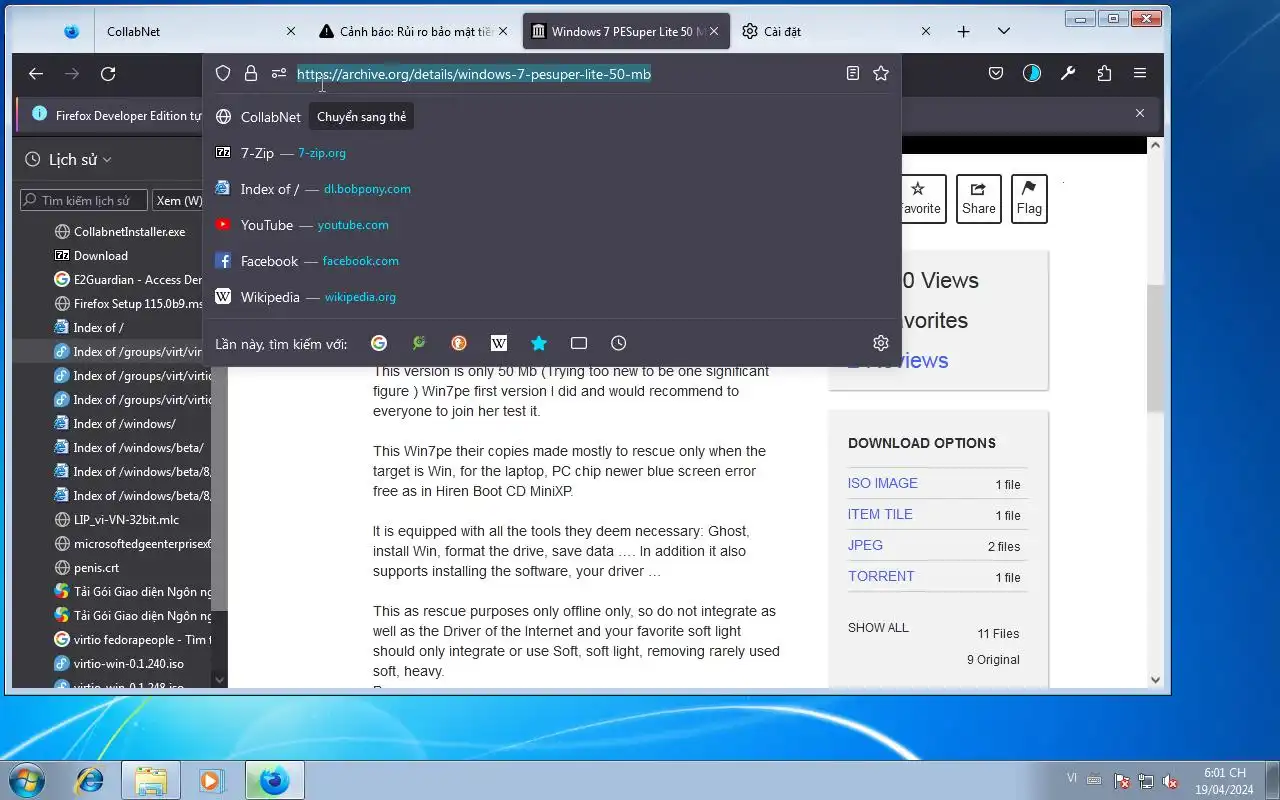The height and width of the screenshot is (800, 1280).
Task: Switch to the Cảnh báo security warning tab
Action: click(x=414, y=31)
